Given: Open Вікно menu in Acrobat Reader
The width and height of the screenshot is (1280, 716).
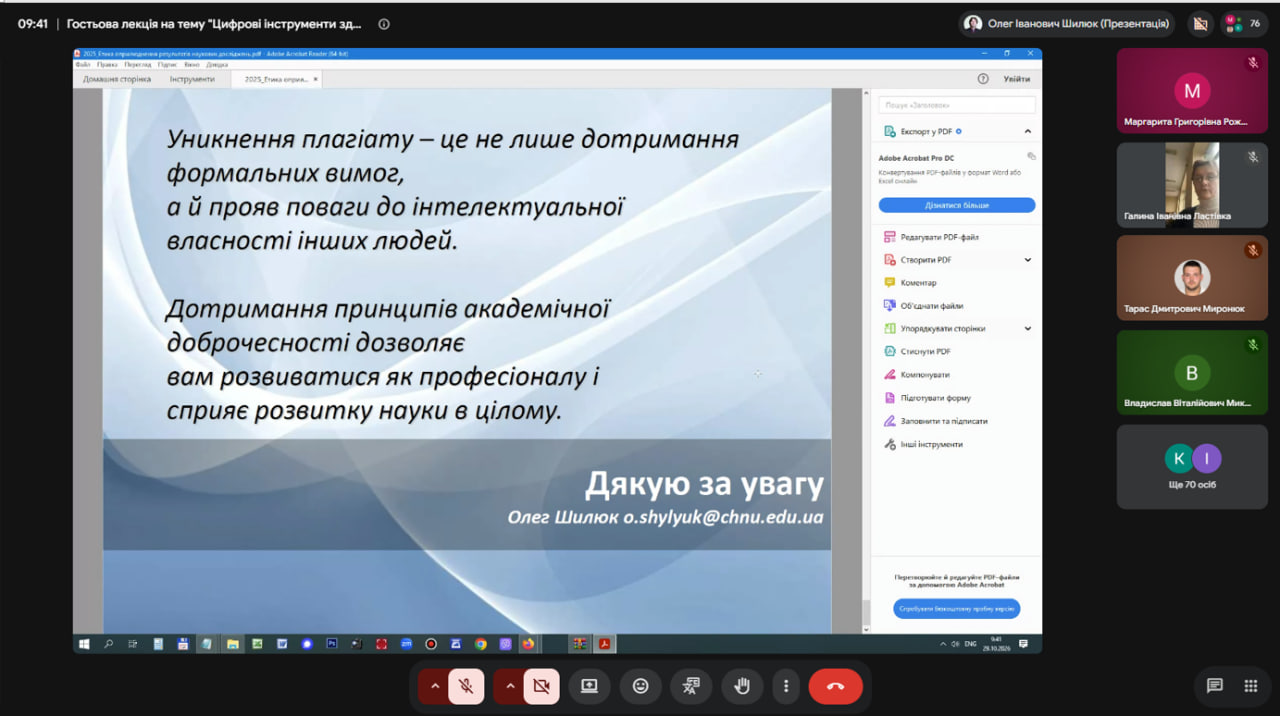Looking at the screenshot, I should (x=191, y=64).
